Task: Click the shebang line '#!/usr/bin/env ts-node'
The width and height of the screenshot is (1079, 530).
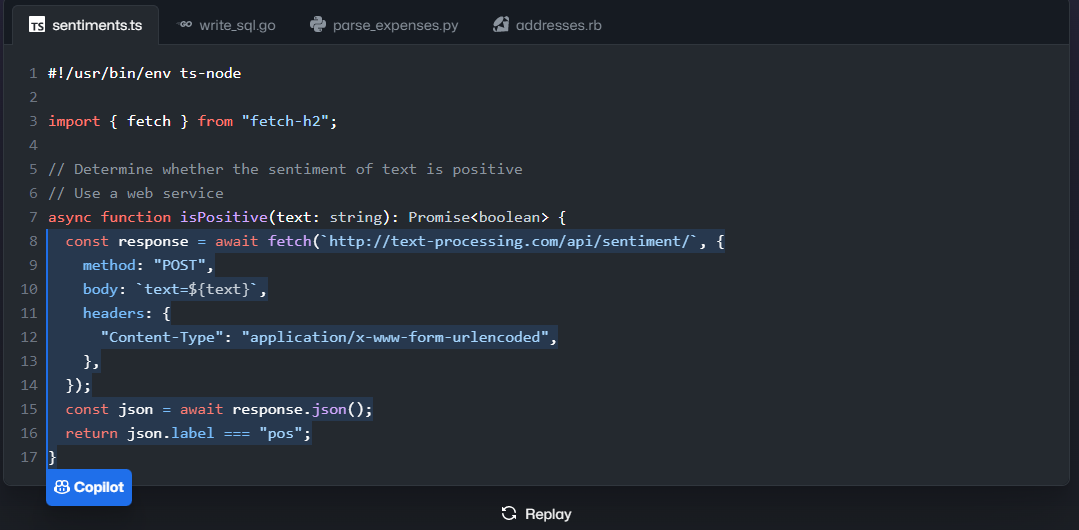Action: click(x=145, y=73)
